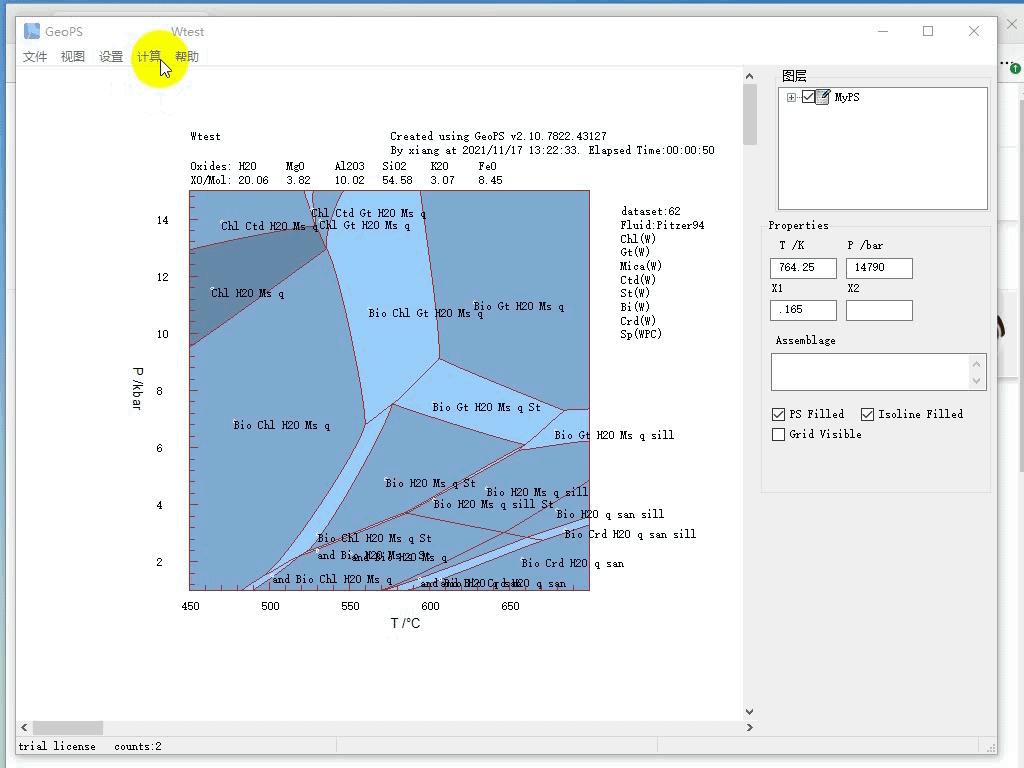The image size is (1024, 768).
Task: Click the T /K input field
Action: click(x=803, y=268)
